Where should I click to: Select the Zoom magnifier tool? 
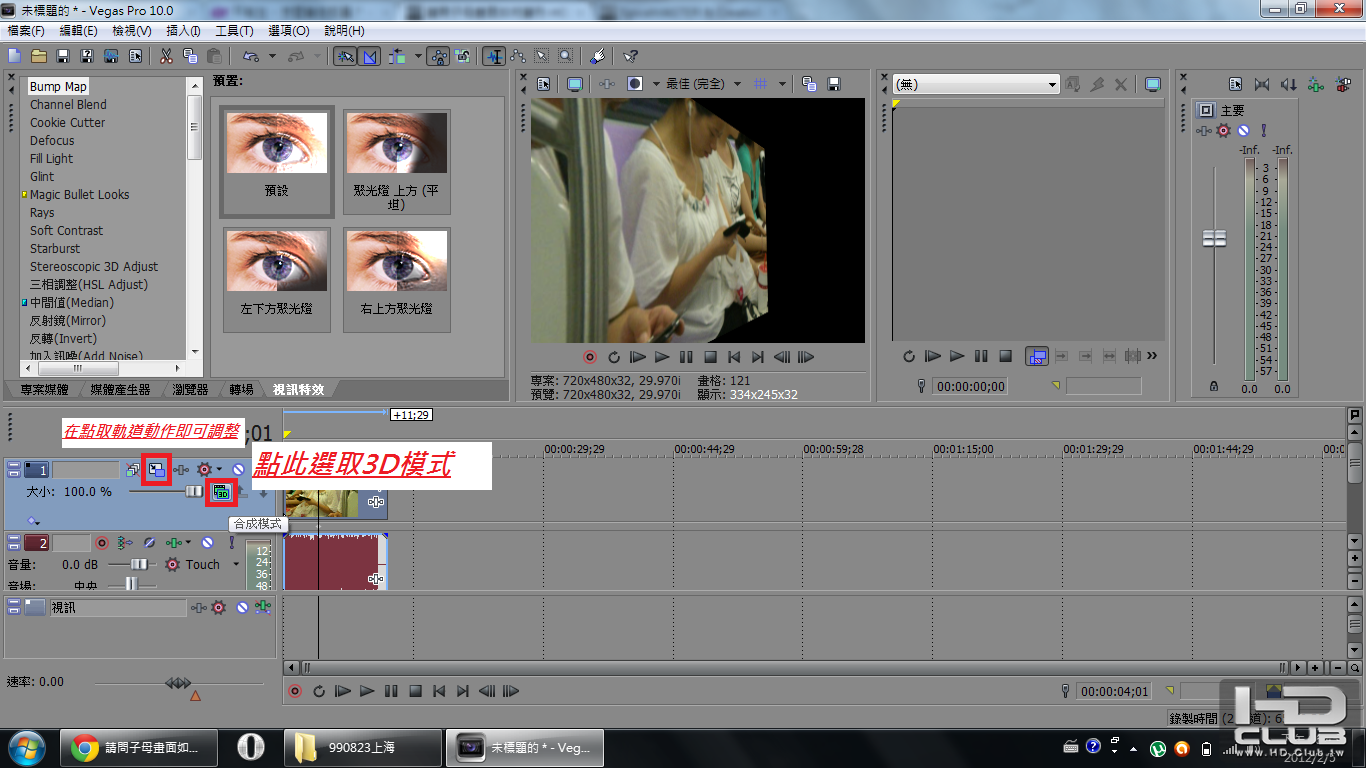click(565, 56)
